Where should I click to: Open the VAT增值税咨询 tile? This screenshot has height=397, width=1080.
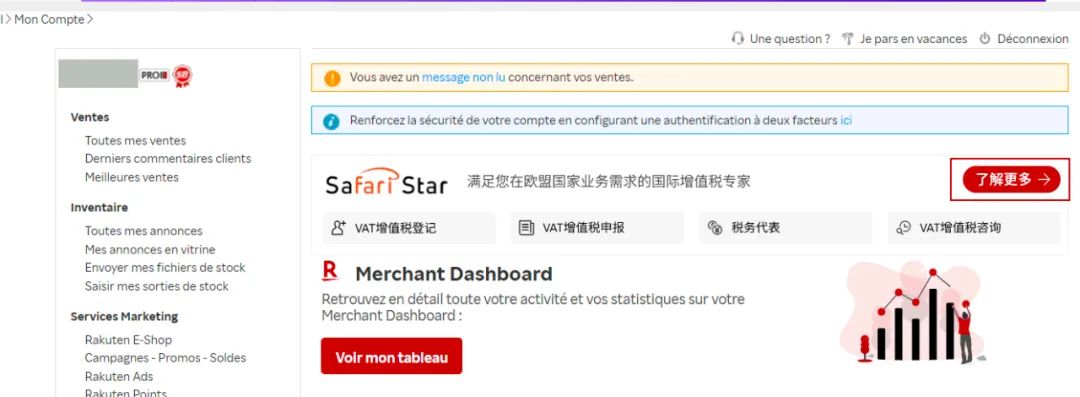click(974, 228)
